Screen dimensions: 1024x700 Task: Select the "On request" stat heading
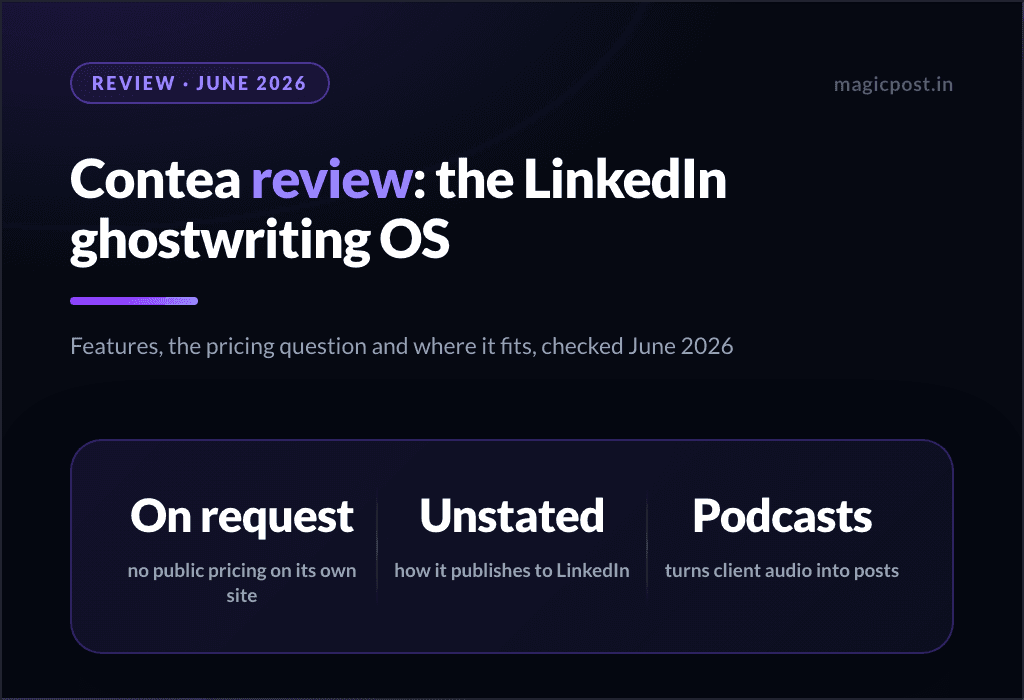pyautogui.click(x=242, y=516)
